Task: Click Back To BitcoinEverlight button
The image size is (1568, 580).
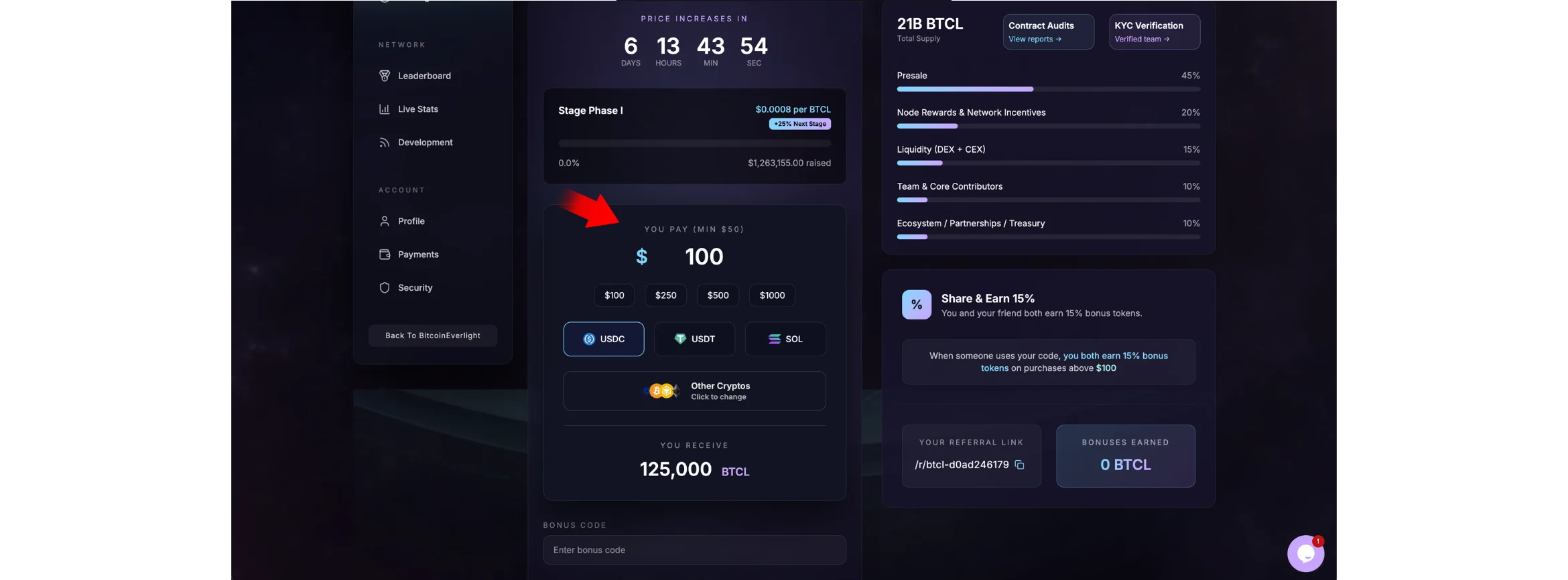Action: click(x=433, y=336)
